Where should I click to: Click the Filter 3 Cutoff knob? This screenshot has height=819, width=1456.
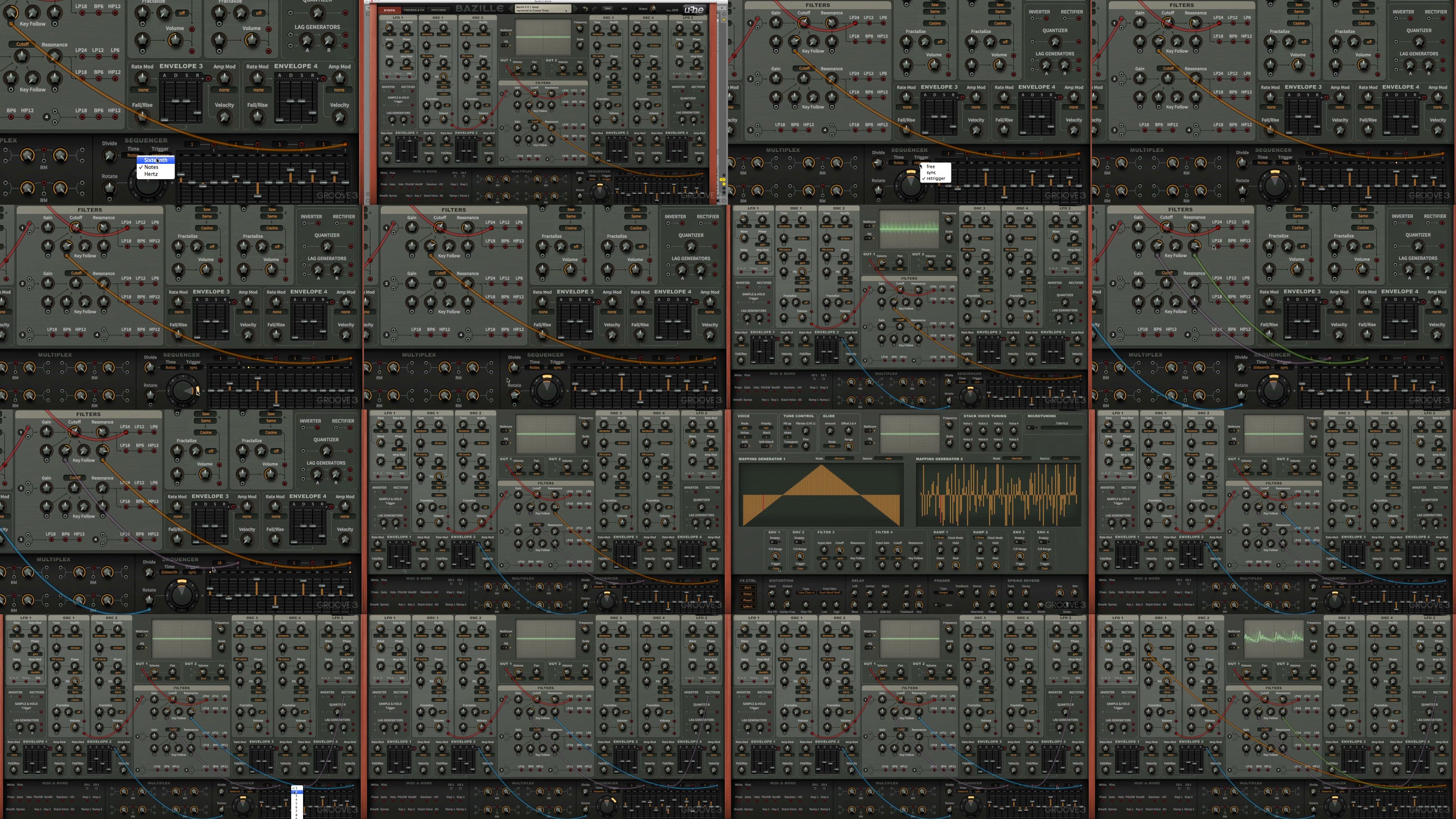point(840,550)
